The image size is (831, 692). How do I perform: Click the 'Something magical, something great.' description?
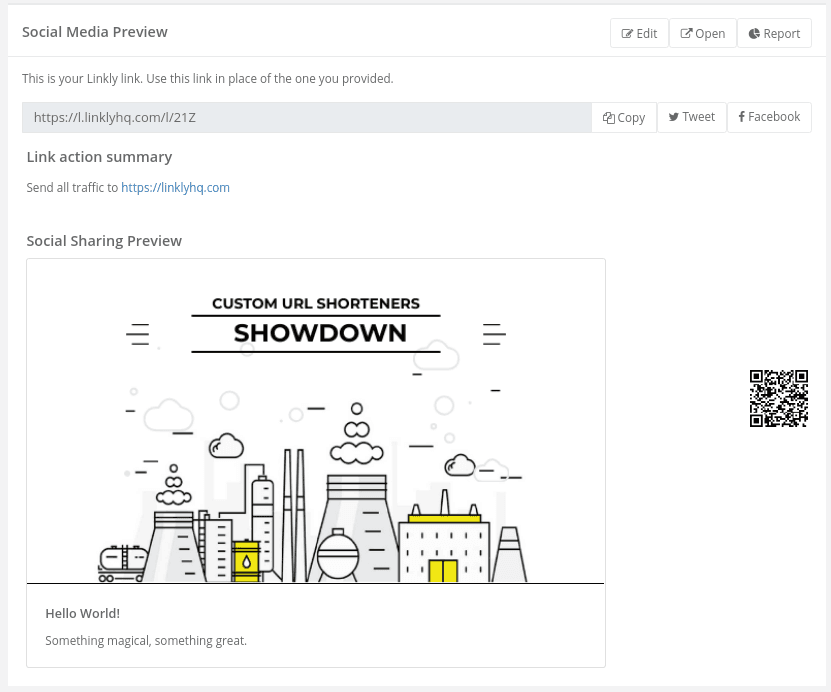pyautogui.click(x=146, y=640)
